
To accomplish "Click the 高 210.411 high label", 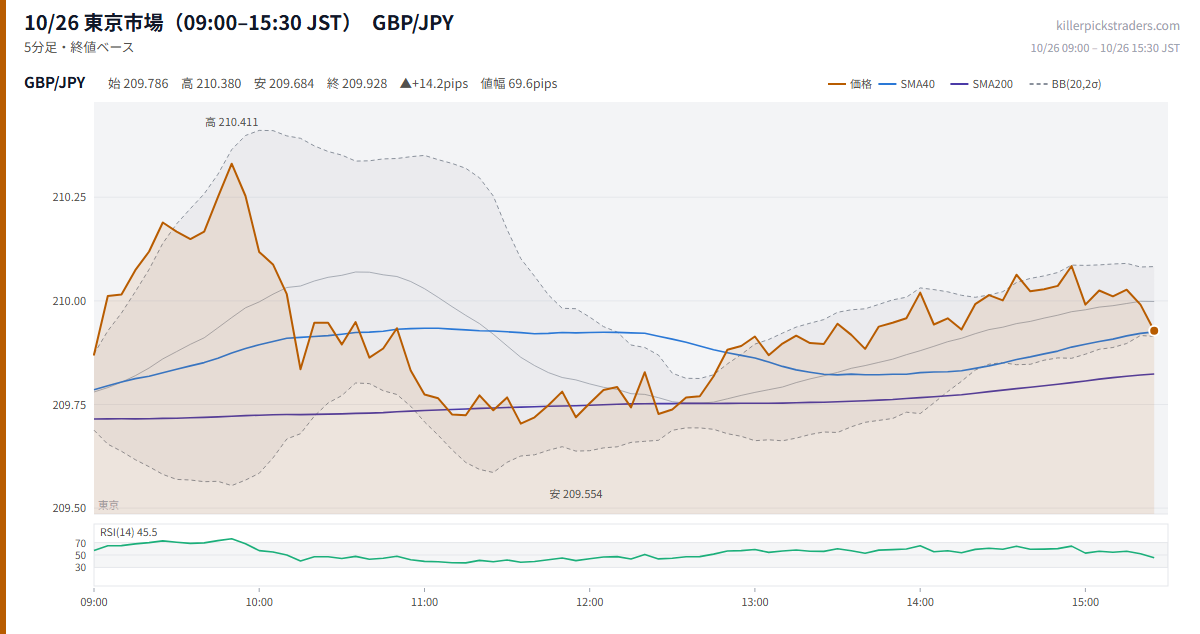I will click(232, 122).
